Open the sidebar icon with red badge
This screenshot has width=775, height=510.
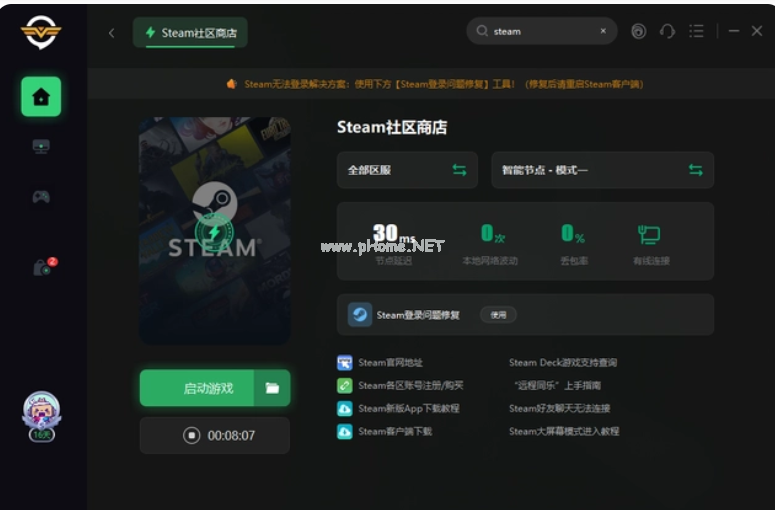(x=42, y=267)
